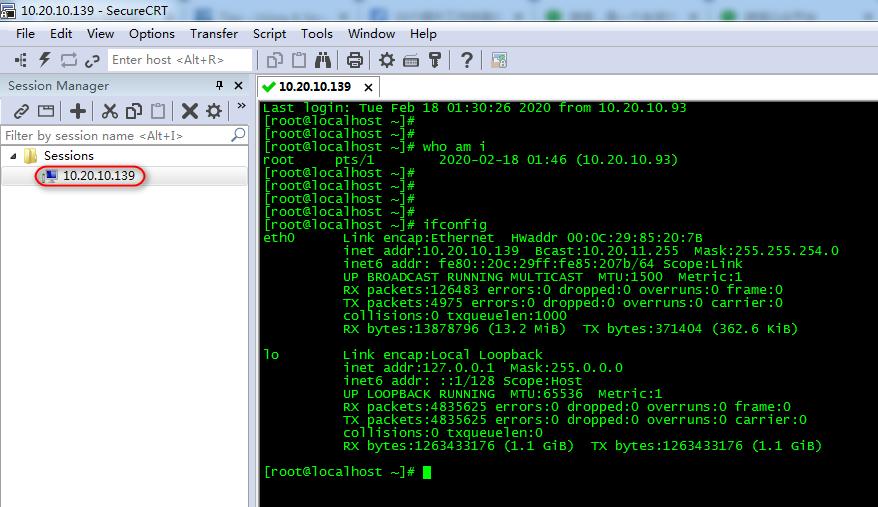Screen dimensions: 878x507
Task: Delete session with the X icon
Action: pos(190,111)
